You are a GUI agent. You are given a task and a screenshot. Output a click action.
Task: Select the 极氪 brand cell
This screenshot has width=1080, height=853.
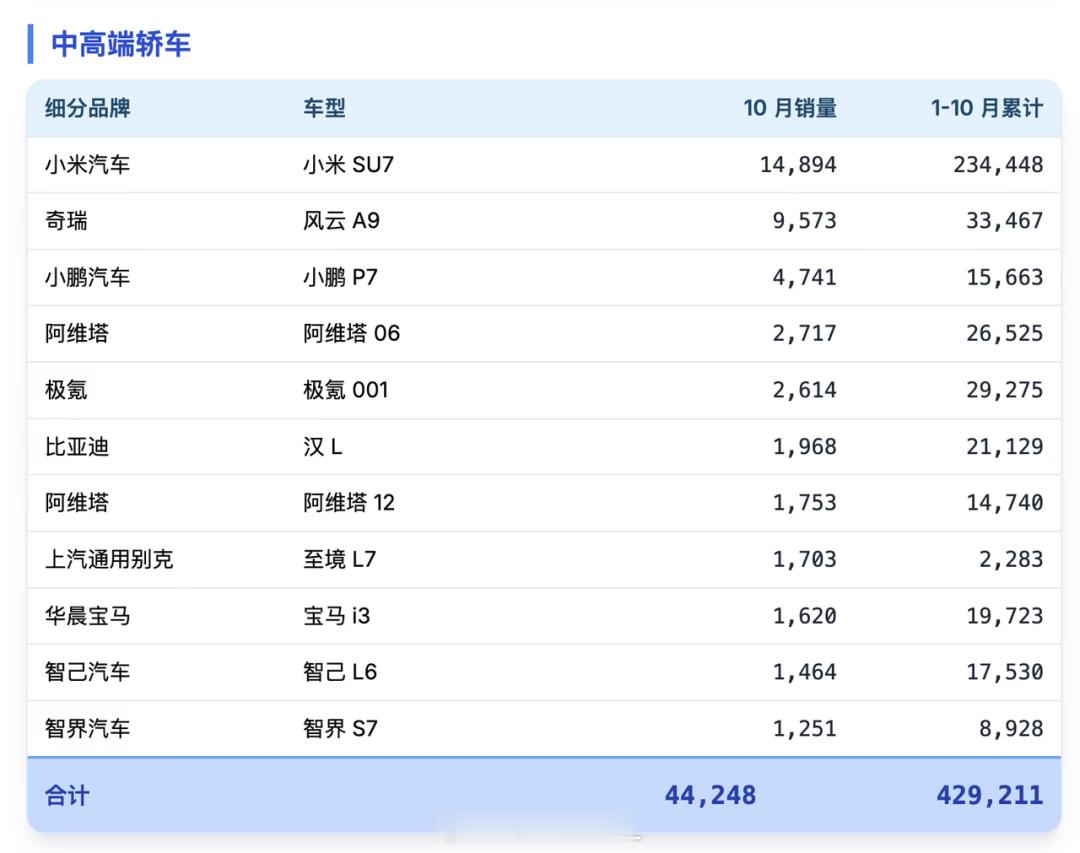[x=66, y=390]
